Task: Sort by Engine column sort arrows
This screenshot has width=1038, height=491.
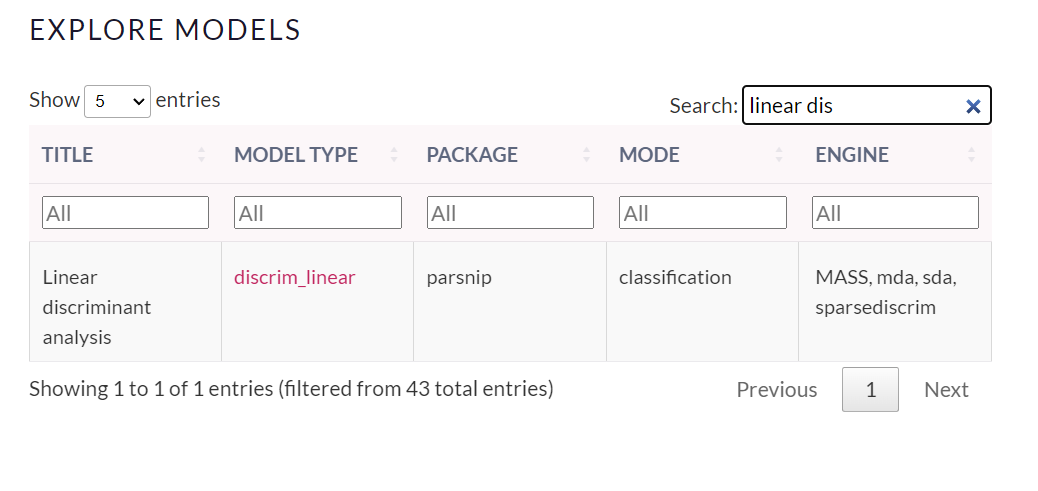Action: (x=972, y=155)
